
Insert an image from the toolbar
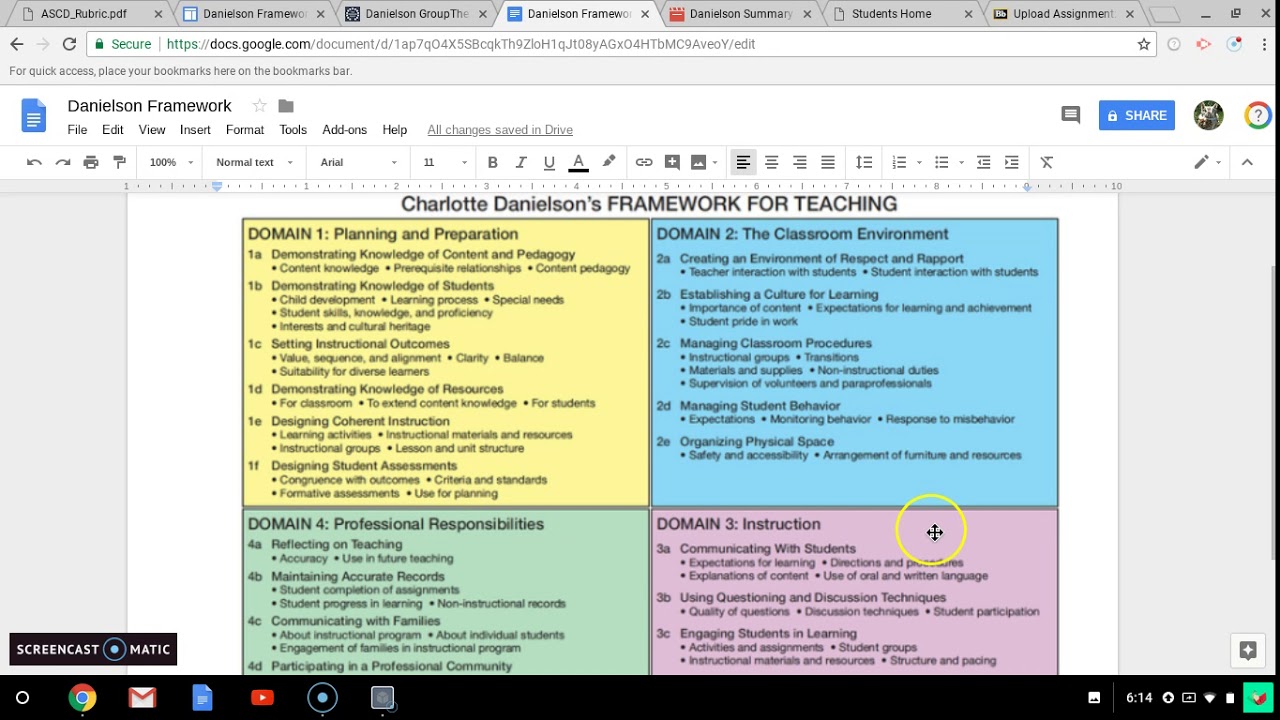point(698,162)
